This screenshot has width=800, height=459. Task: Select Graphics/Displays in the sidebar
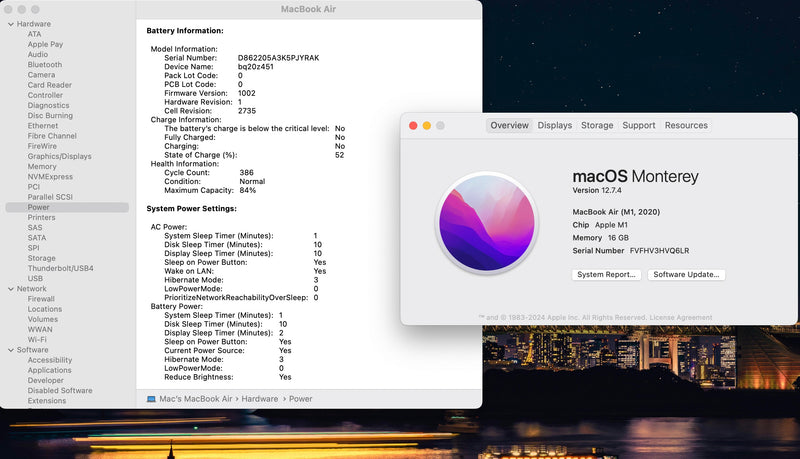pyautogui.click(x=59, y=156)
